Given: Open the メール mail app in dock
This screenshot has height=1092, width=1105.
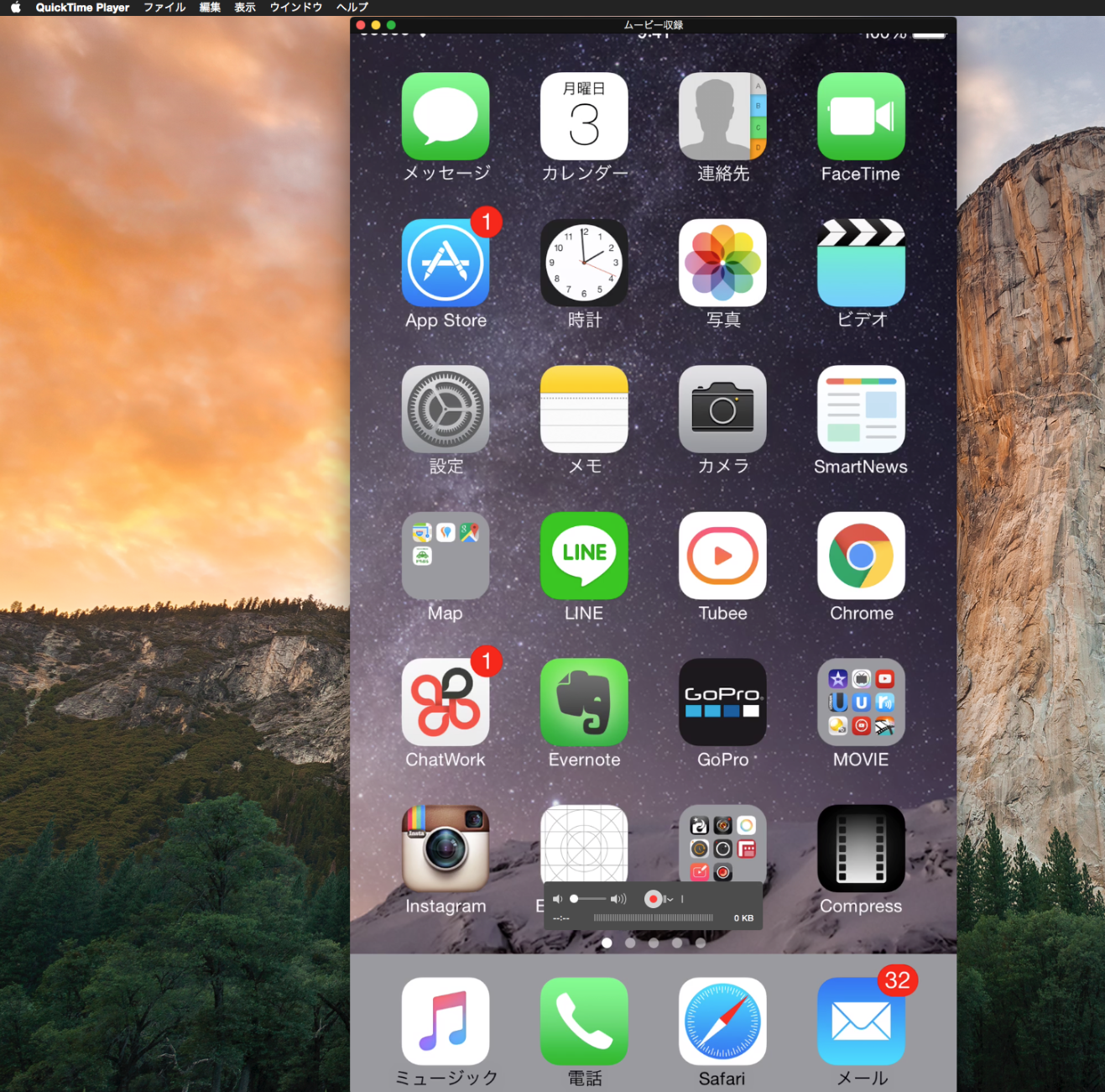Looking at the screenshot, I should (x=861, y=1021).
